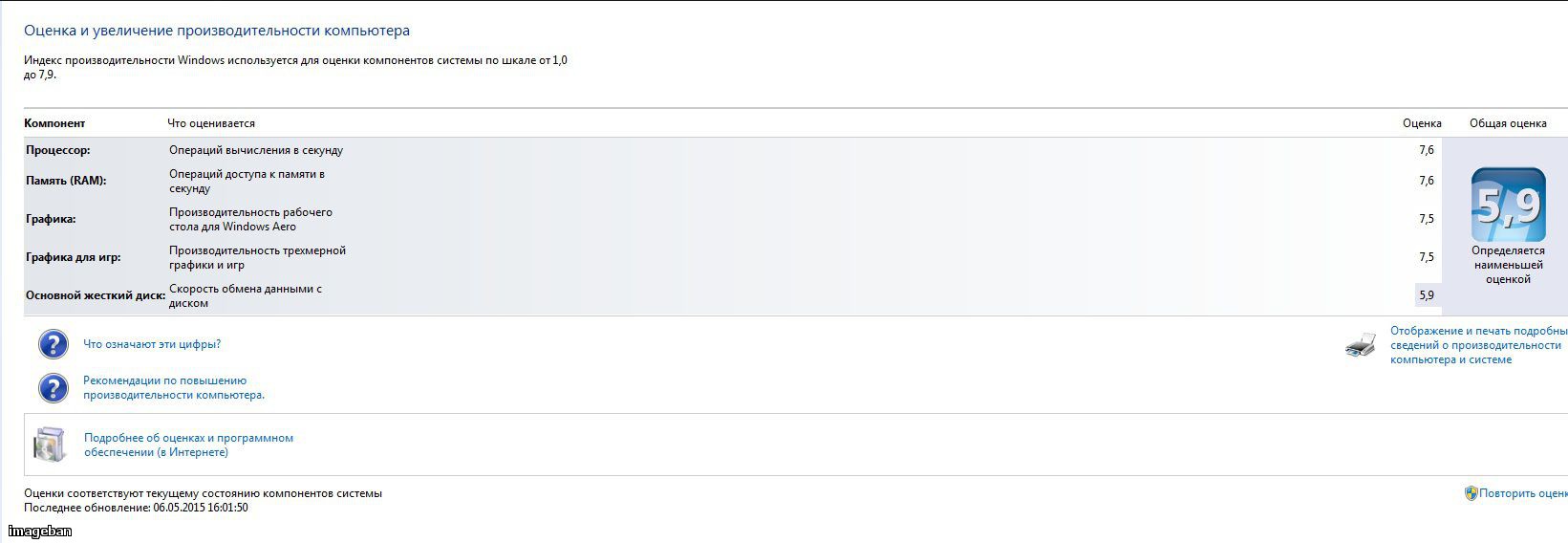
Task: Click the shield icon next to "Повторить оценку"
Action: click(x=1471, y=493)
